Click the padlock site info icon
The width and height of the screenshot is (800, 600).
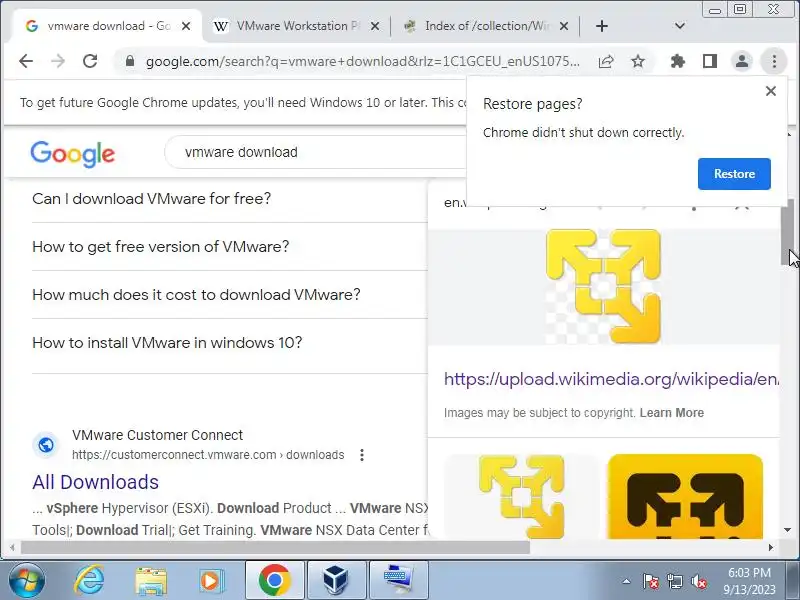click(x=130, y=62)
